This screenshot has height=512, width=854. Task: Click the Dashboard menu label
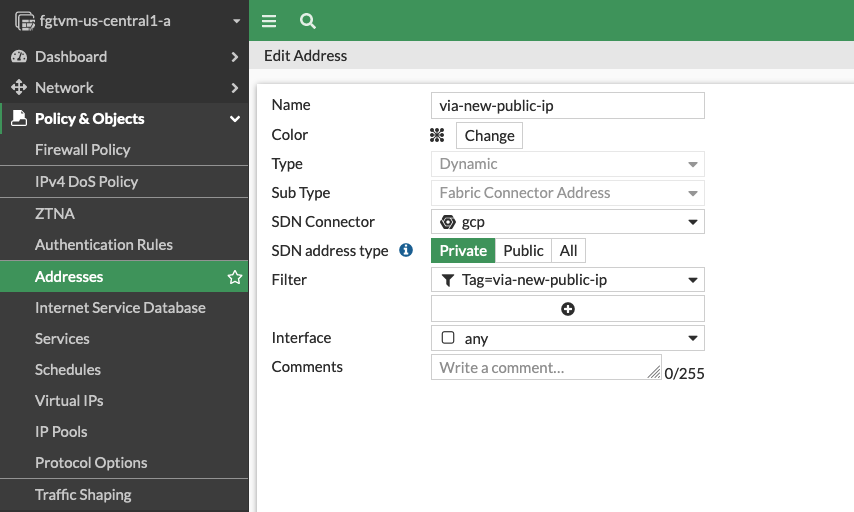(x=71, y=57)
